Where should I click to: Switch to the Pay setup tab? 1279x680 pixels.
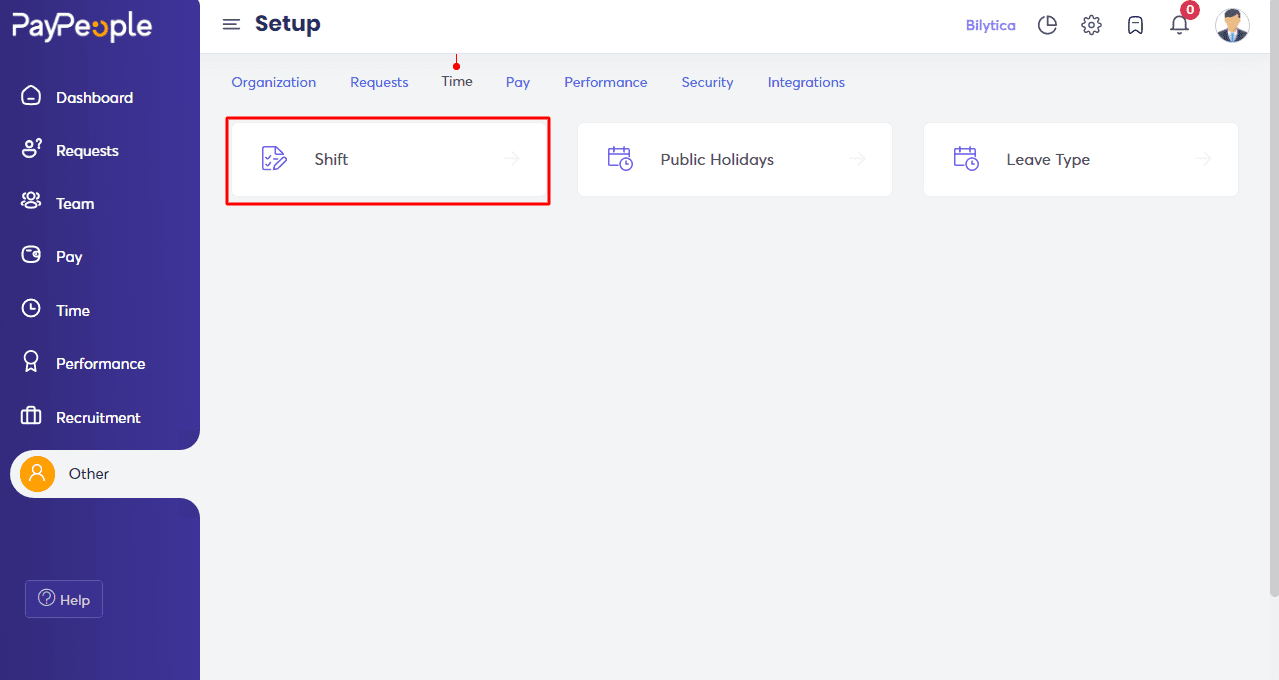[518, 82]
